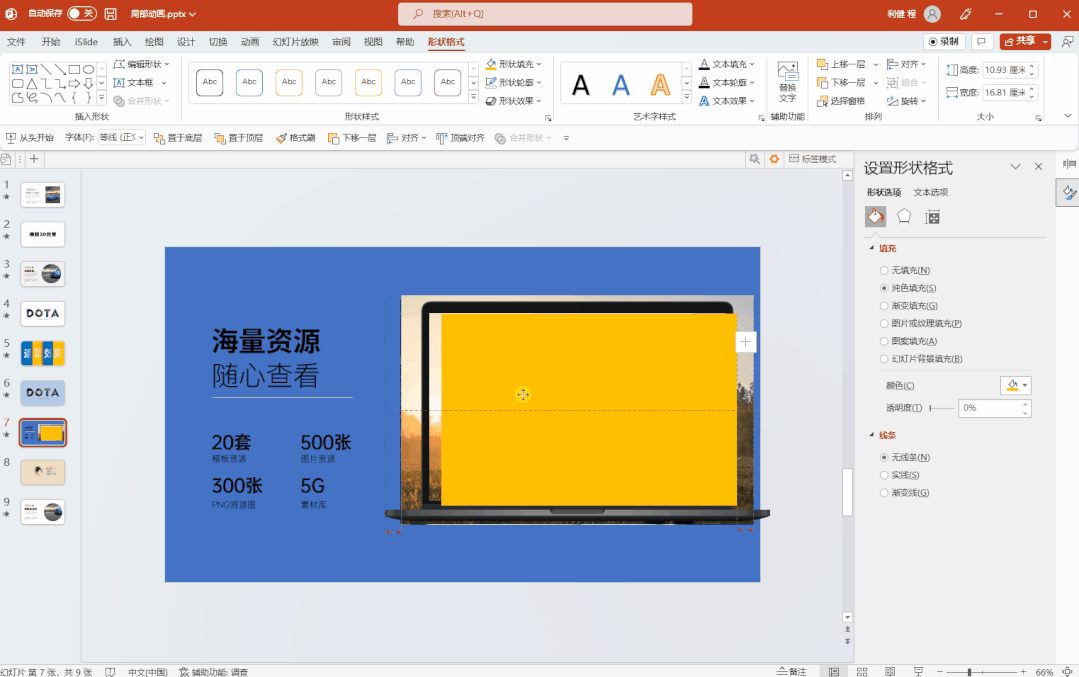
Task: Select slide 4 thumbnail with DOTA text
Action: (42, 313)
